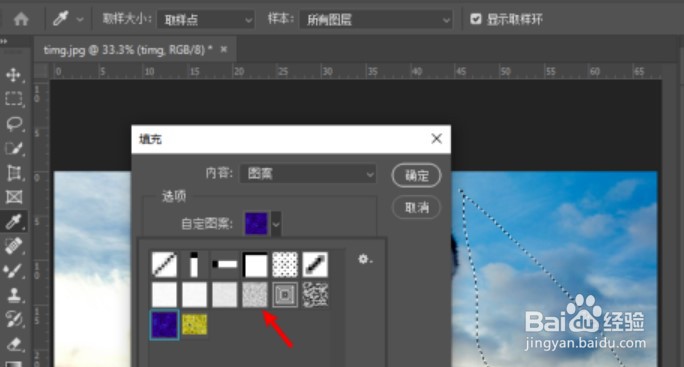
Task: Open the Eyedropper tool preset picker
Action: coord(80,20)
